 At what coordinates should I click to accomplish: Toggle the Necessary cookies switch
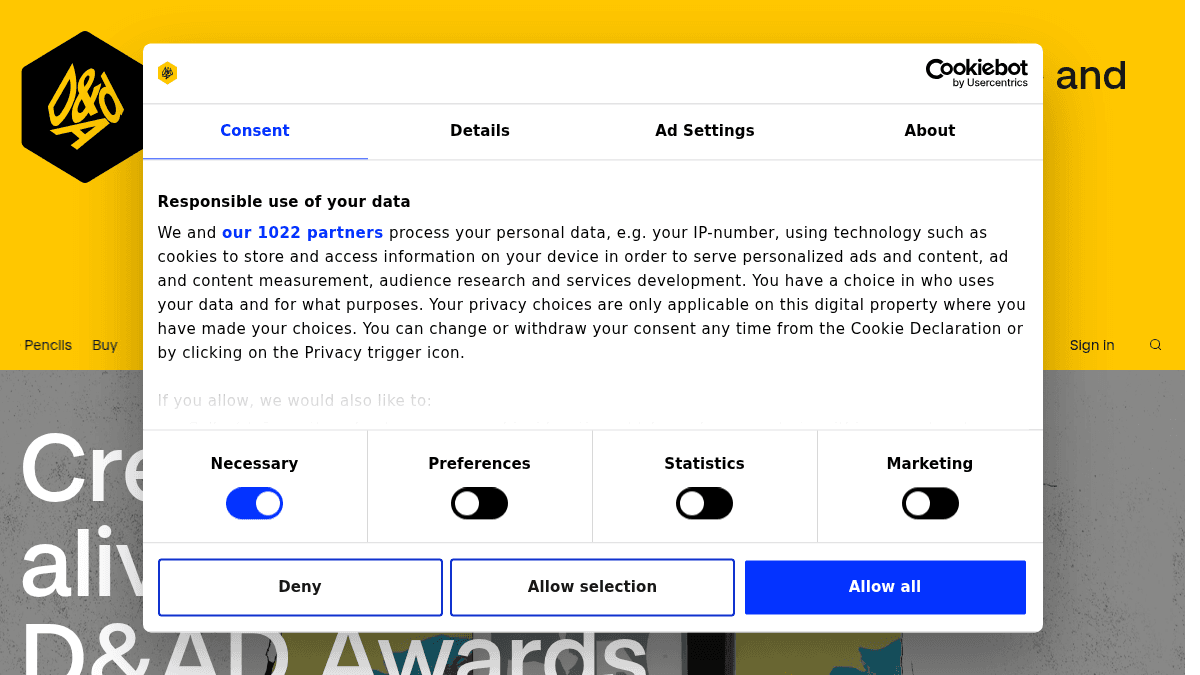click(x=254, y=503)
